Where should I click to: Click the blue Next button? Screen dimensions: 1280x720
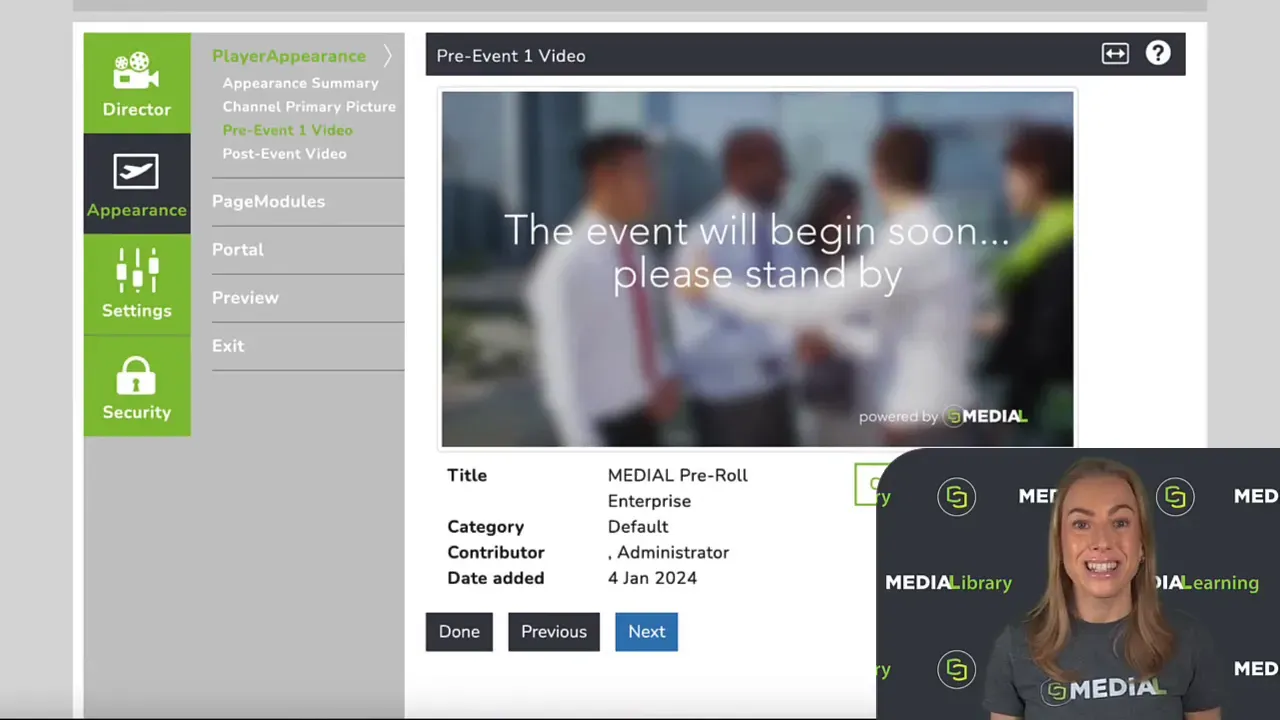(x=646, y=632)
